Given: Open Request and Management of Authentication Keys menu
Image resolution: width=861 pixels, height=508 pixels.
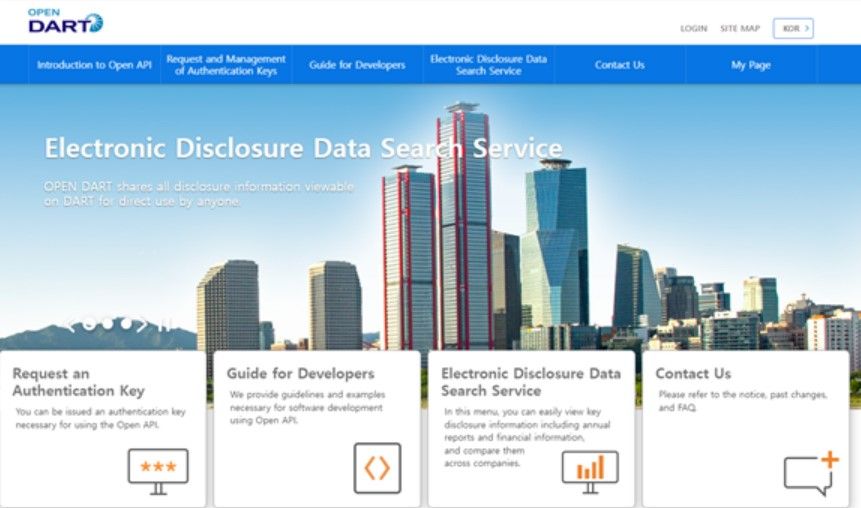Looking at the screenshot, I should [226, 65].
